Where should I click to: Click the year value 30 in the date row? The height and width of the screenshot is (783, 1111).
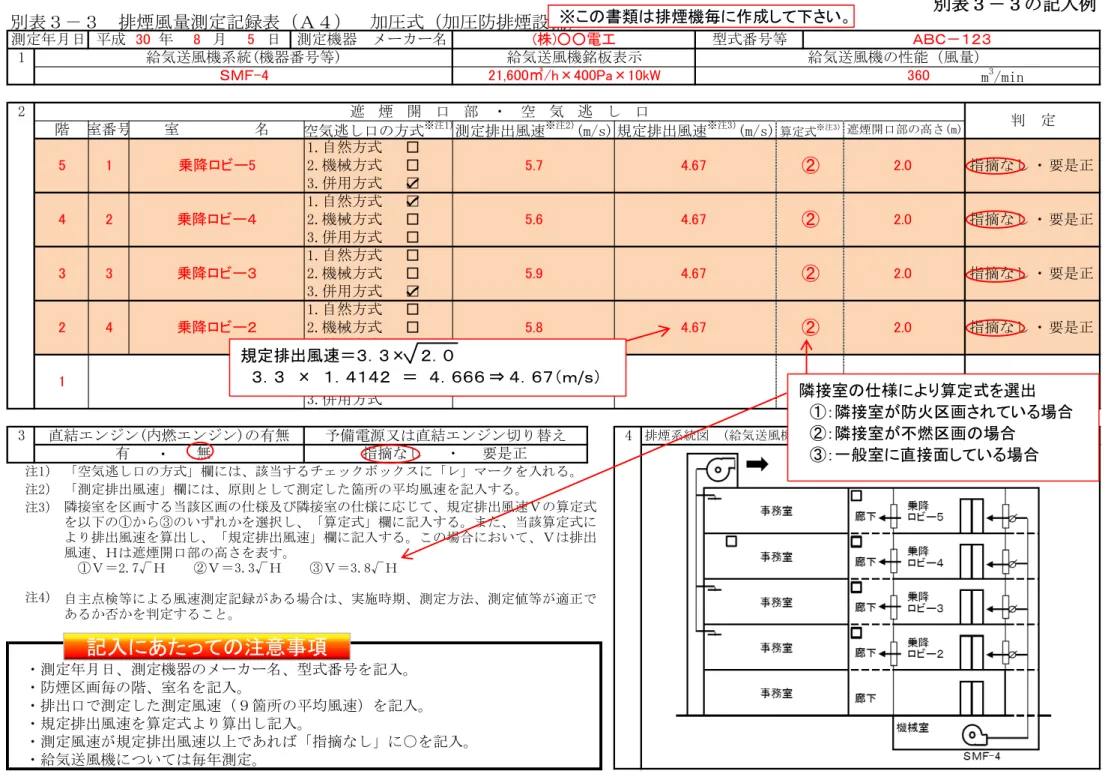pos(143,40)
